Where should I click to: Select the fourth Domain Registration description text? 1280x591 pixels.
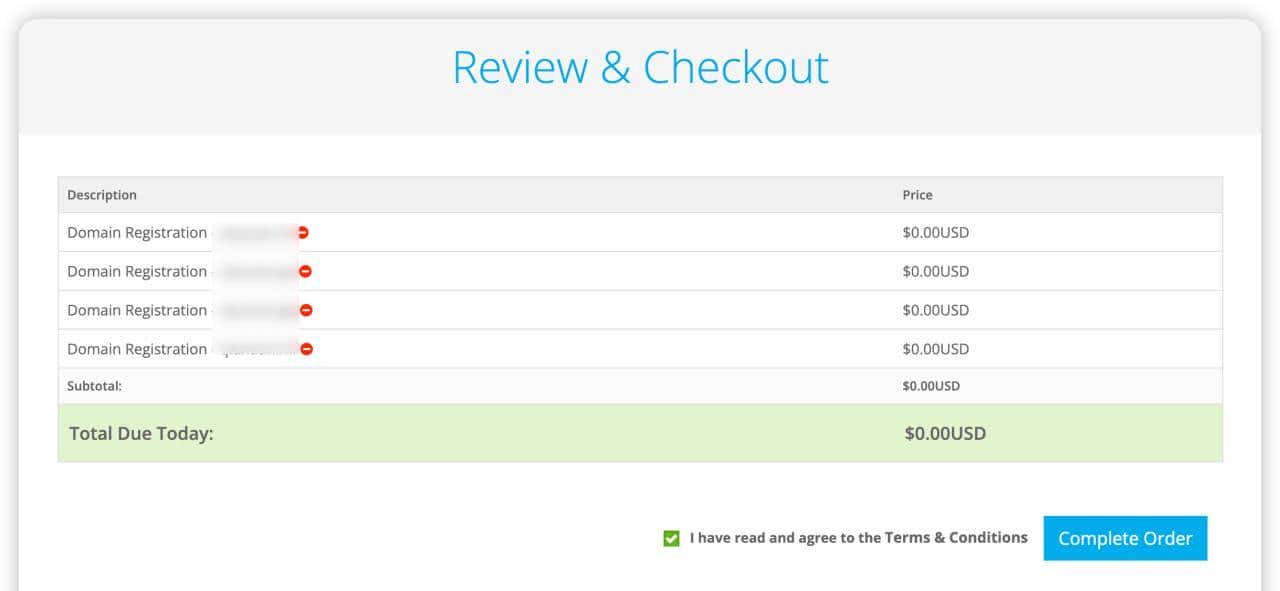pos(137,350)
